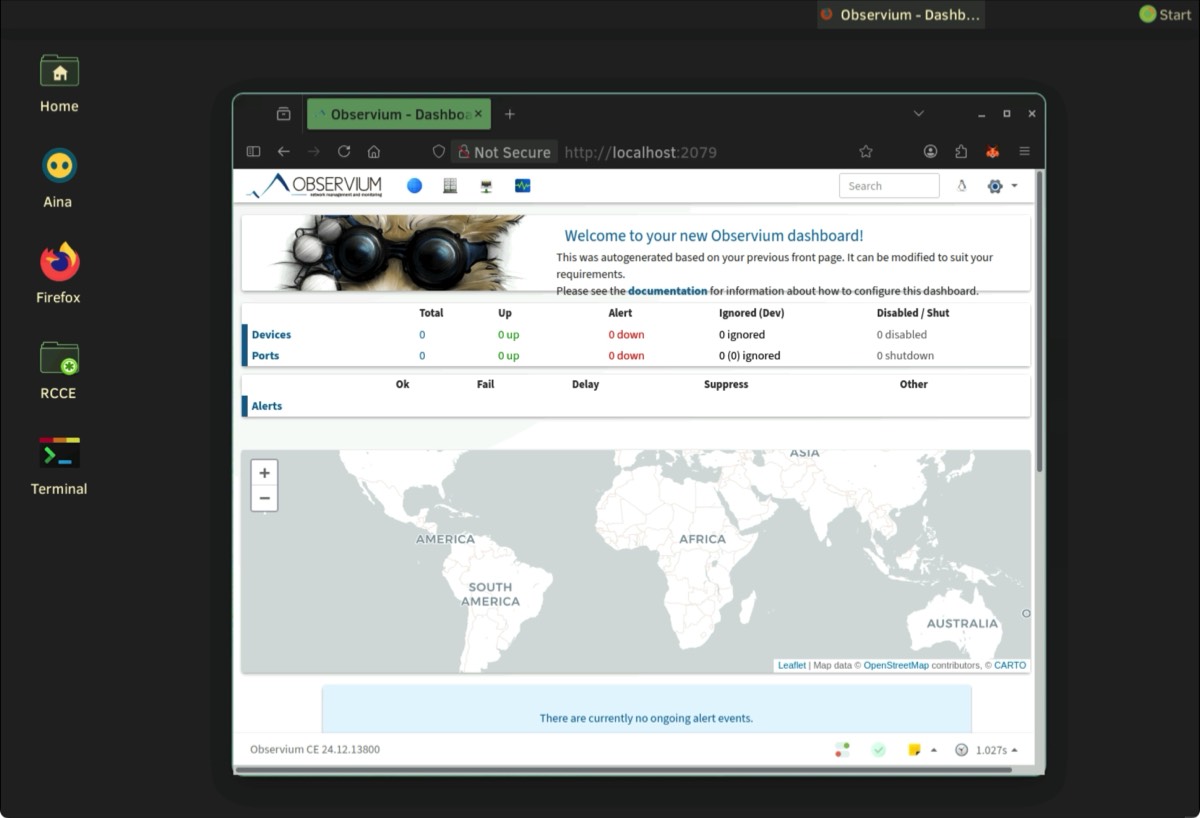The width and height of the screenshot is (1200, 818).
Task: Toggle the red-green switches icon in footer
Action: click(842, 750)
